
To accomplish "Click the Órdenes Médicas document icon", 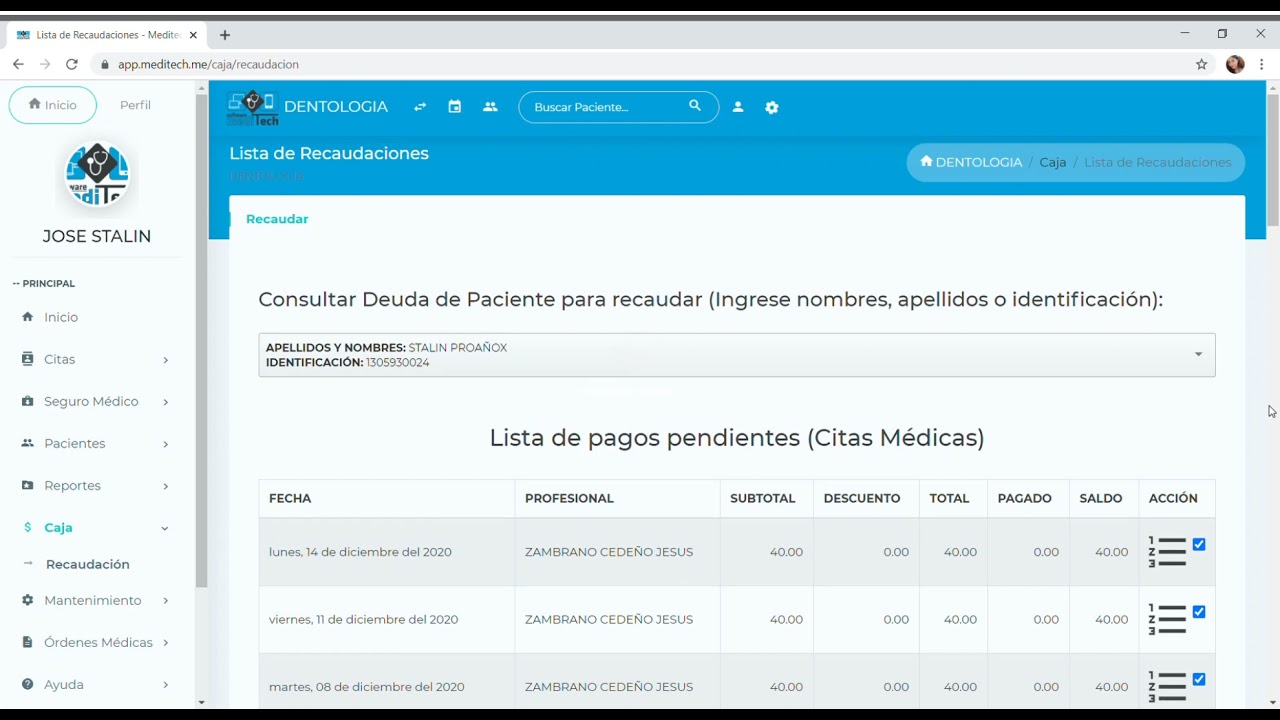I will pos(27,642).
